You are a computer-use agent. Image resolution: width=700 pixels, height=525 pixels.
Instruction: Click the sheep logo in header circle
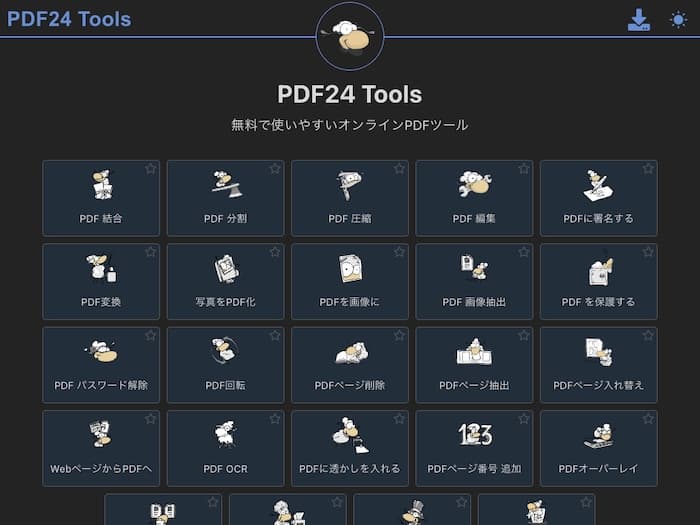350,36
